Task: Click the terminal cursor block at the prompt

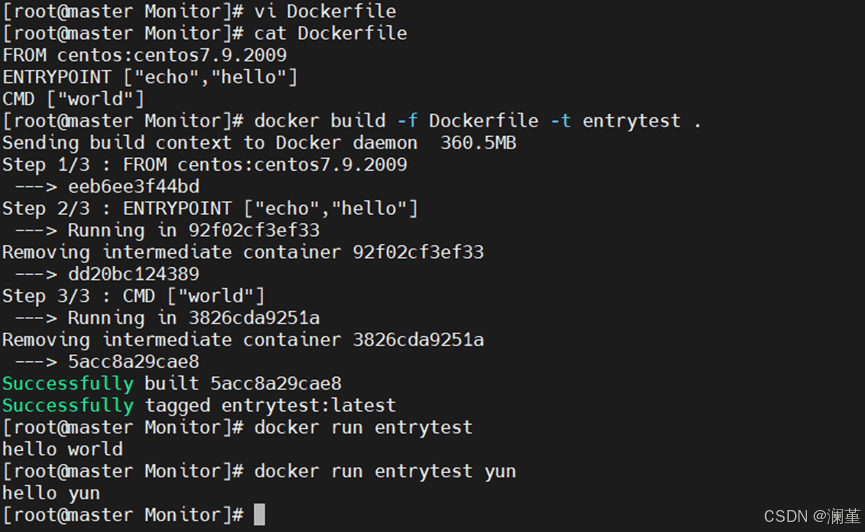Action: point(259,514)
